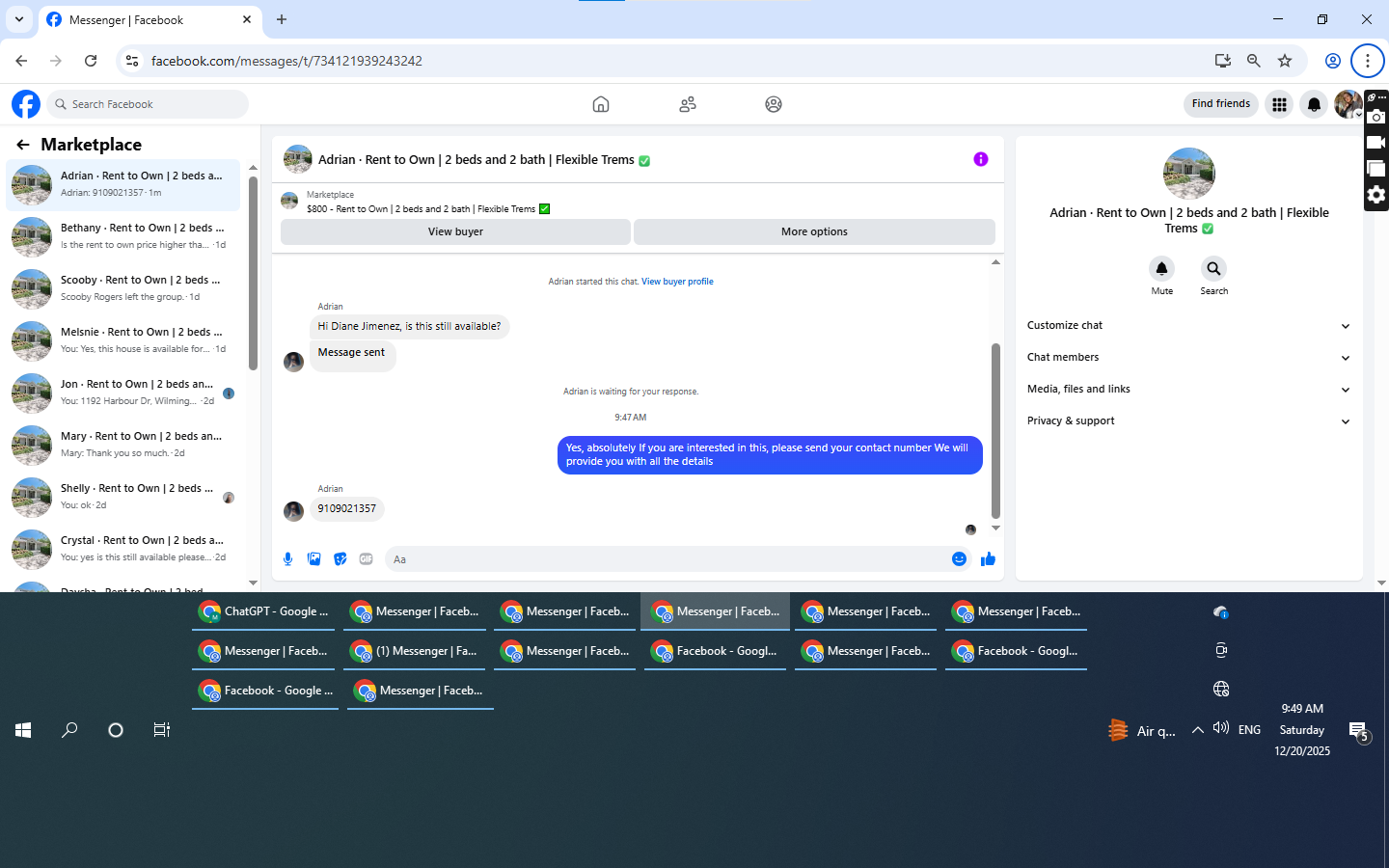Open the Facebook menu grid icon
This screenshot has height=868, width=1389.
pyautogui.click(x=1280, y=104)
